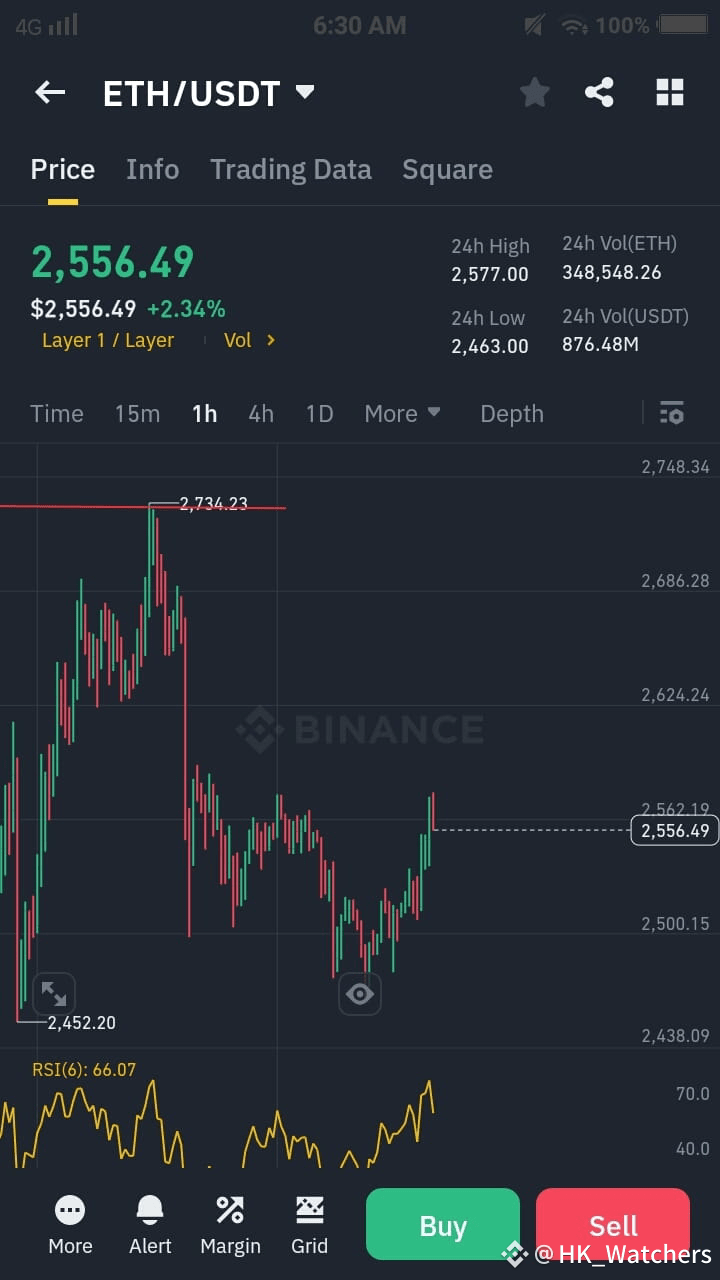The height and width of the screenshot is (1280, 720).
Task: Expand the More timeframe dropdown
Action: (402, 413)
